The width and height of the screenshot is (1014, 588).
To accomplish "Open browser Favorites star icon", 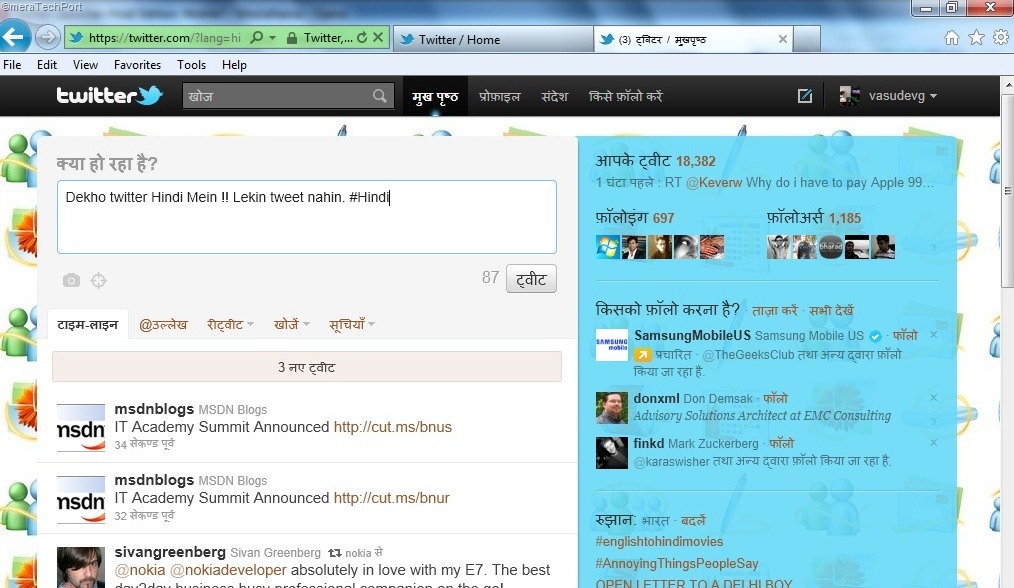I will pos(976,38).
